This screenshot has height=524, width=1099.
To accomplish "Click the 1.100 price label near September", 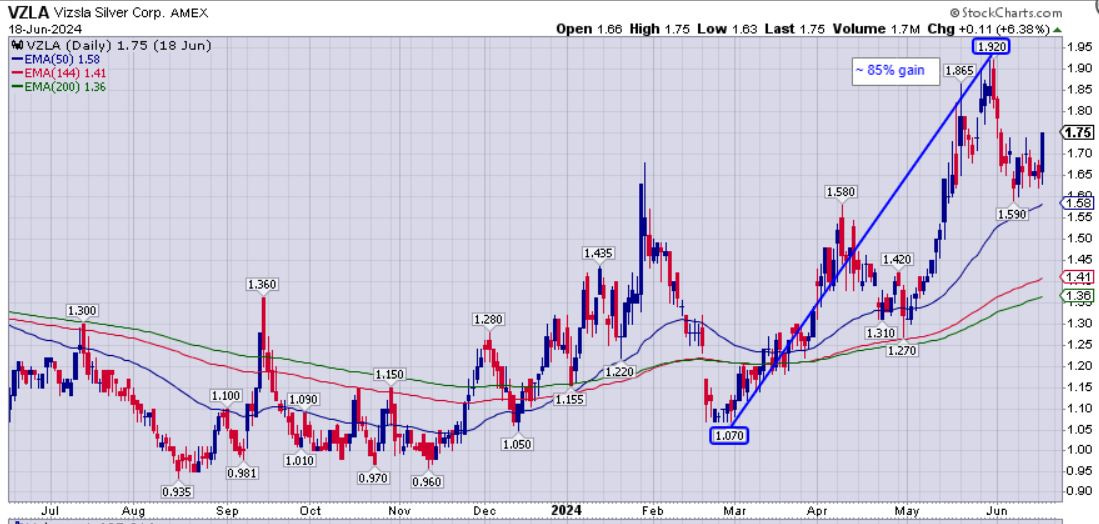I will [x=226, y=396].
